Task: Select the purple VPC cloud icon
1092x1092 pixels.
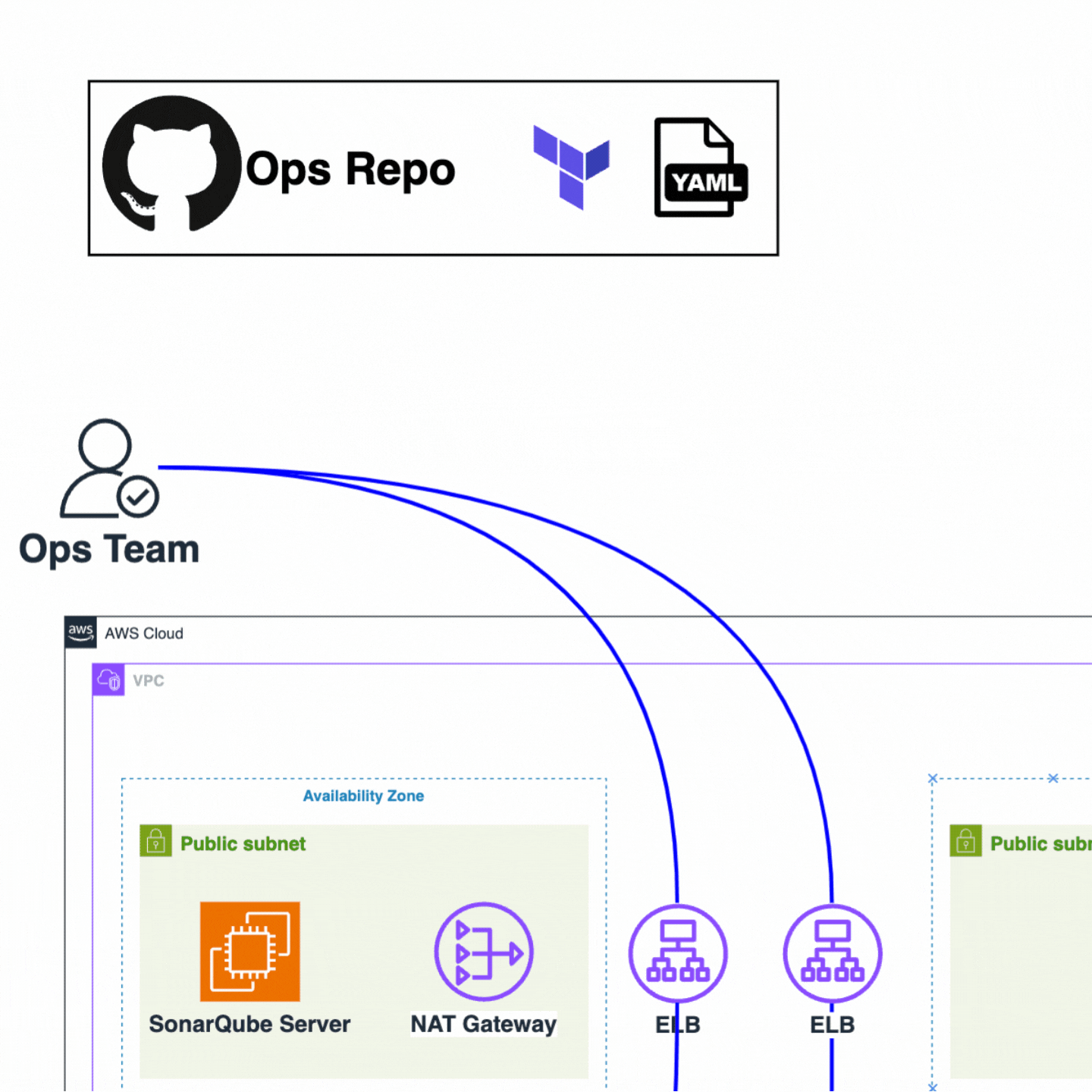Action: tap(108, 679)
